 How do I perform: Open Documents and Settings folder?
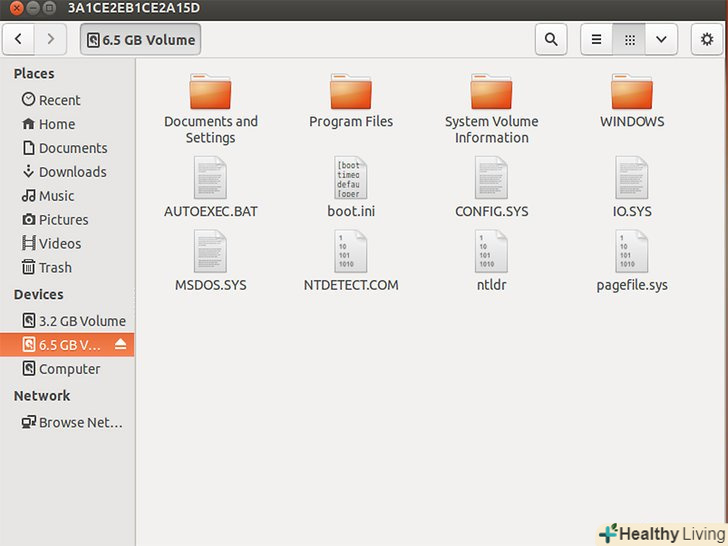tap(210, 109)
